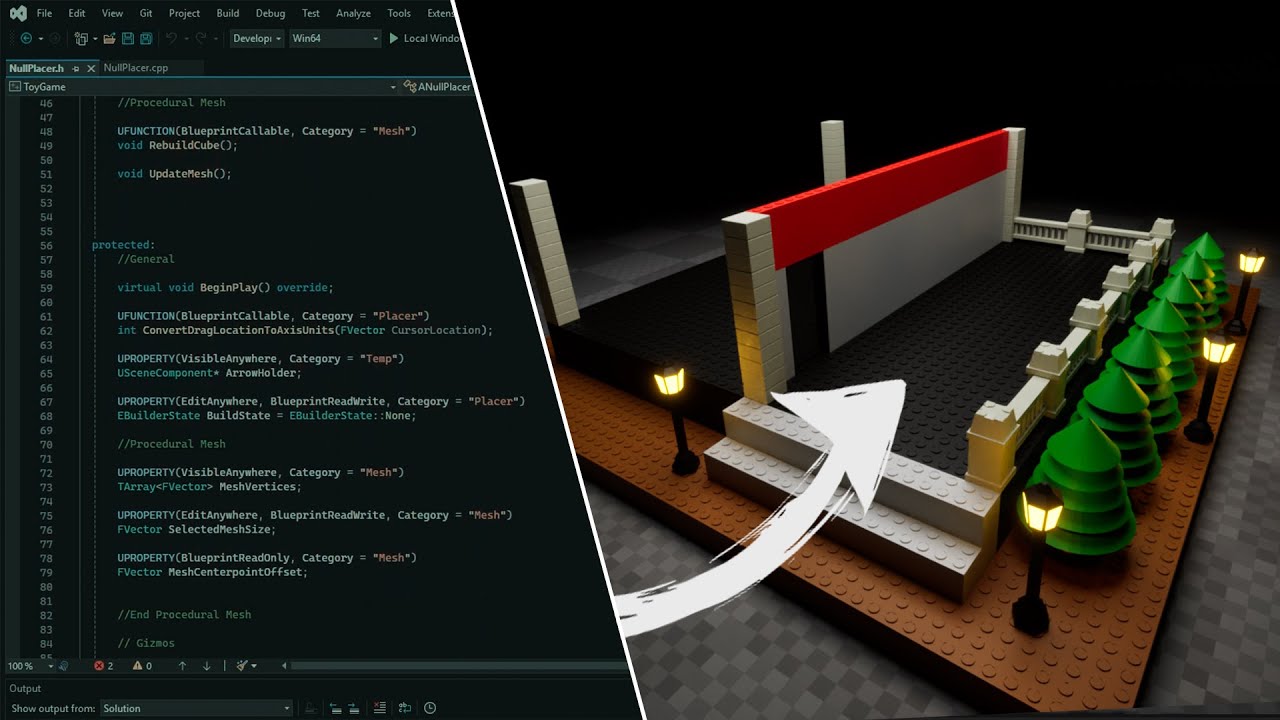Start Local Windows Debugger with play icon
The width and height of the screenshot is (1280, 720).
[x=394, y=38]
